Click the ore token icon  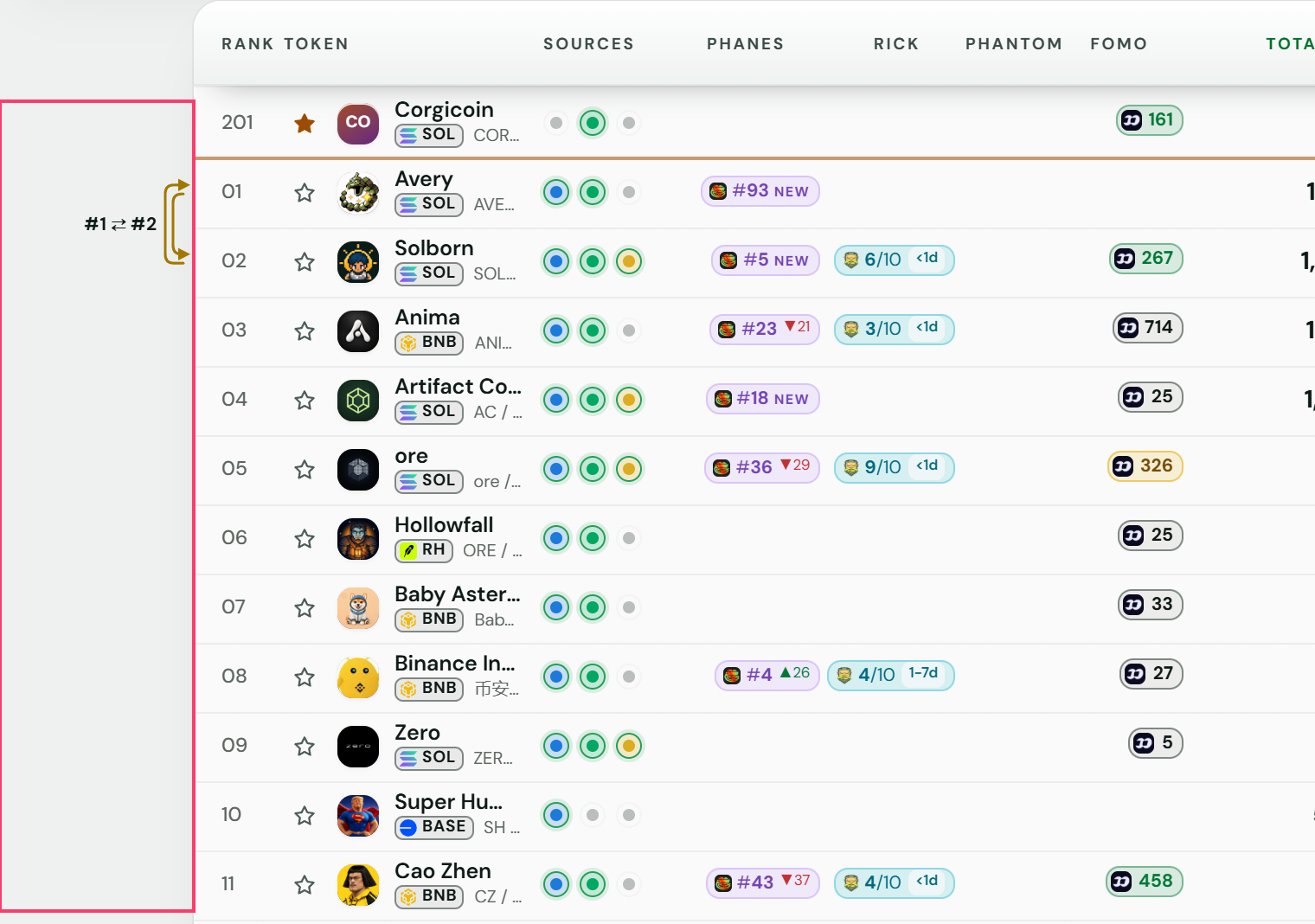[x=358, y=469]
